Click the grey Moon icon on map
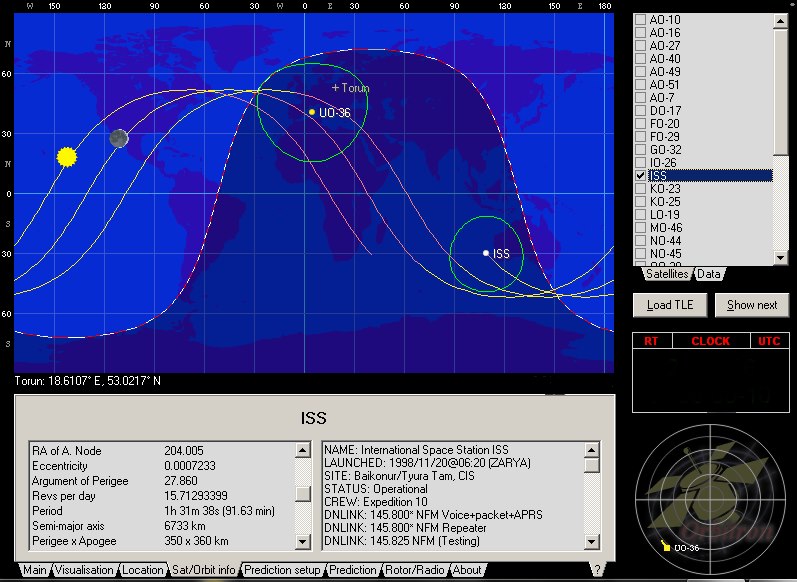The width and height of the screenshot is (797, 582). [119, 138]
